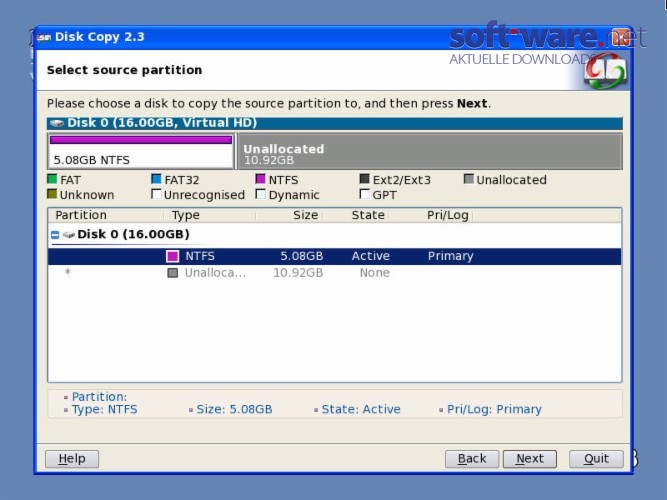667x500 pixels.
Task: Click the magenta usage bar of NTFS partition
Action: (x=141, y=140)
